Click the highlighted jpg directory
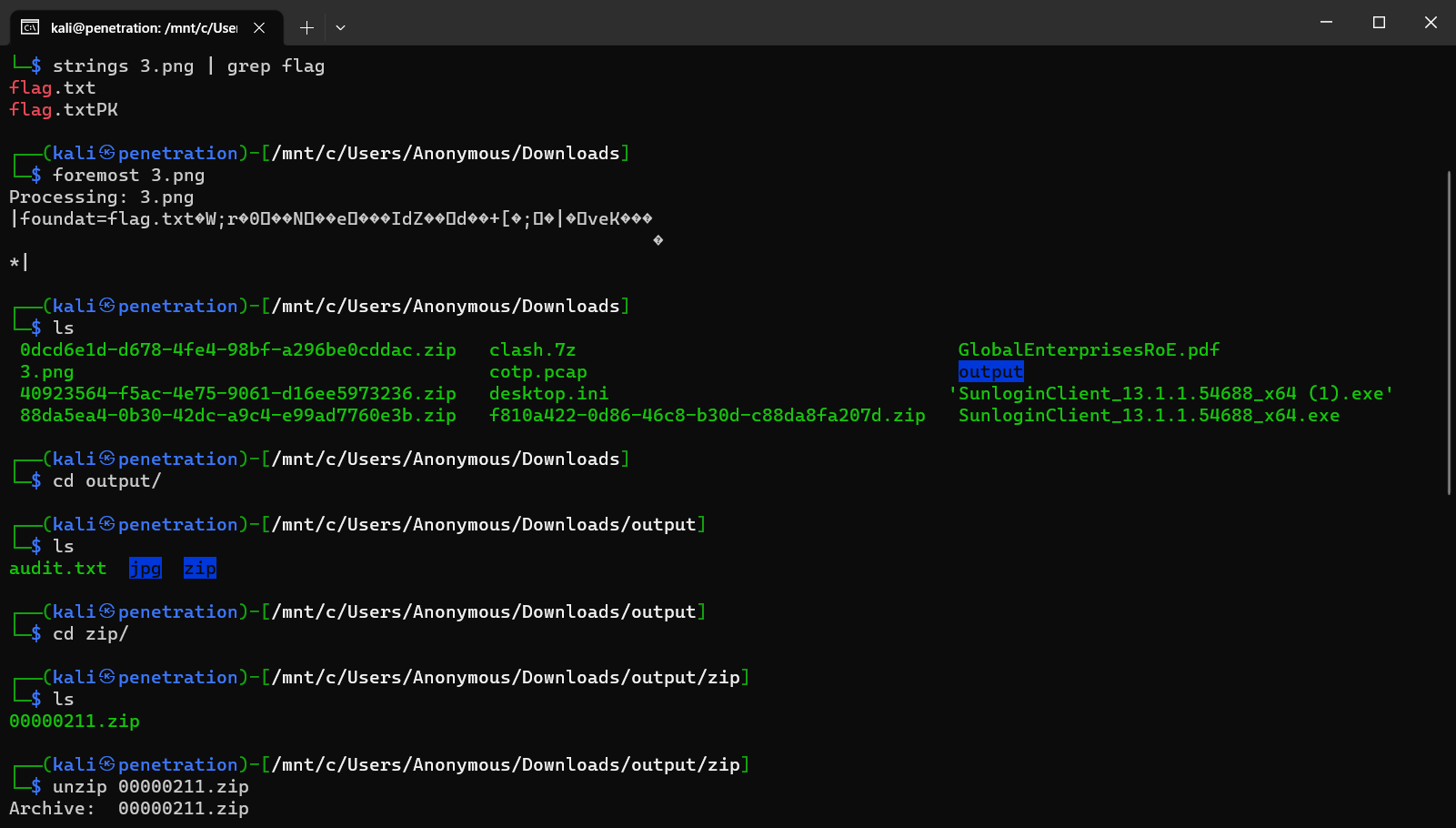This screenshot has height=828, width=1456. (146, 568)
